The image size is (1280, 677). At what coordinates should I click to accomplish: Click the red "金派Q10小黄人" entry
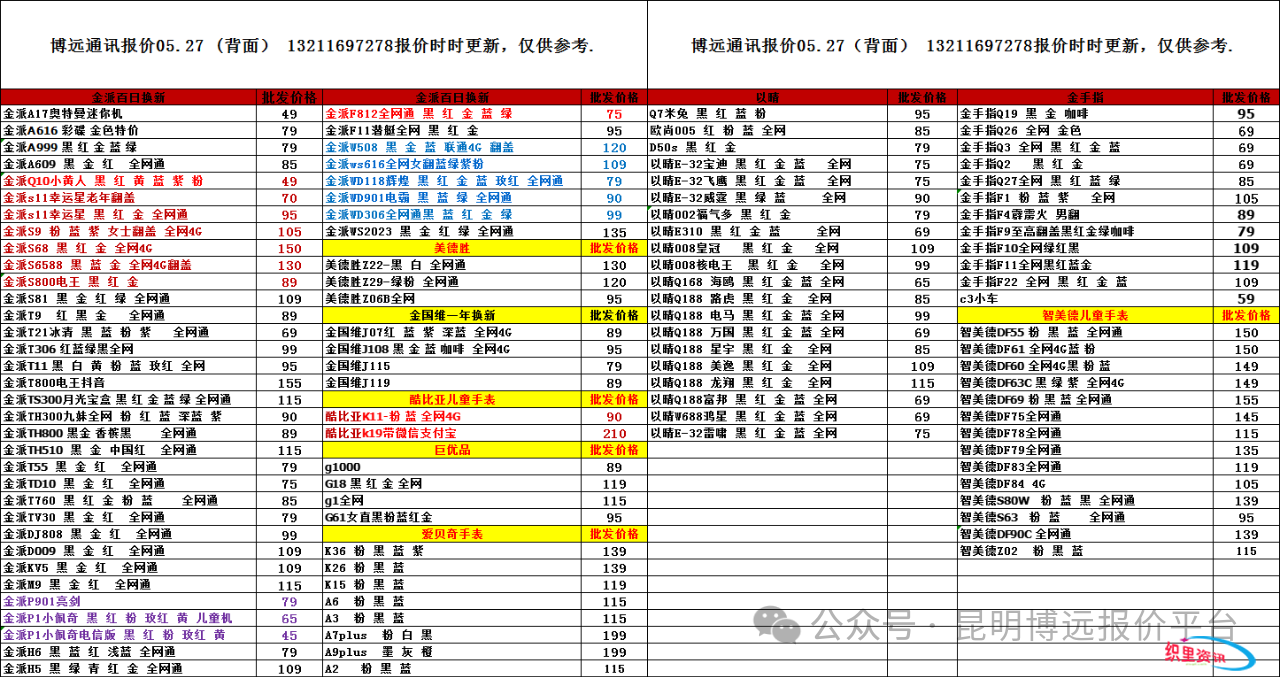[129, 181]
